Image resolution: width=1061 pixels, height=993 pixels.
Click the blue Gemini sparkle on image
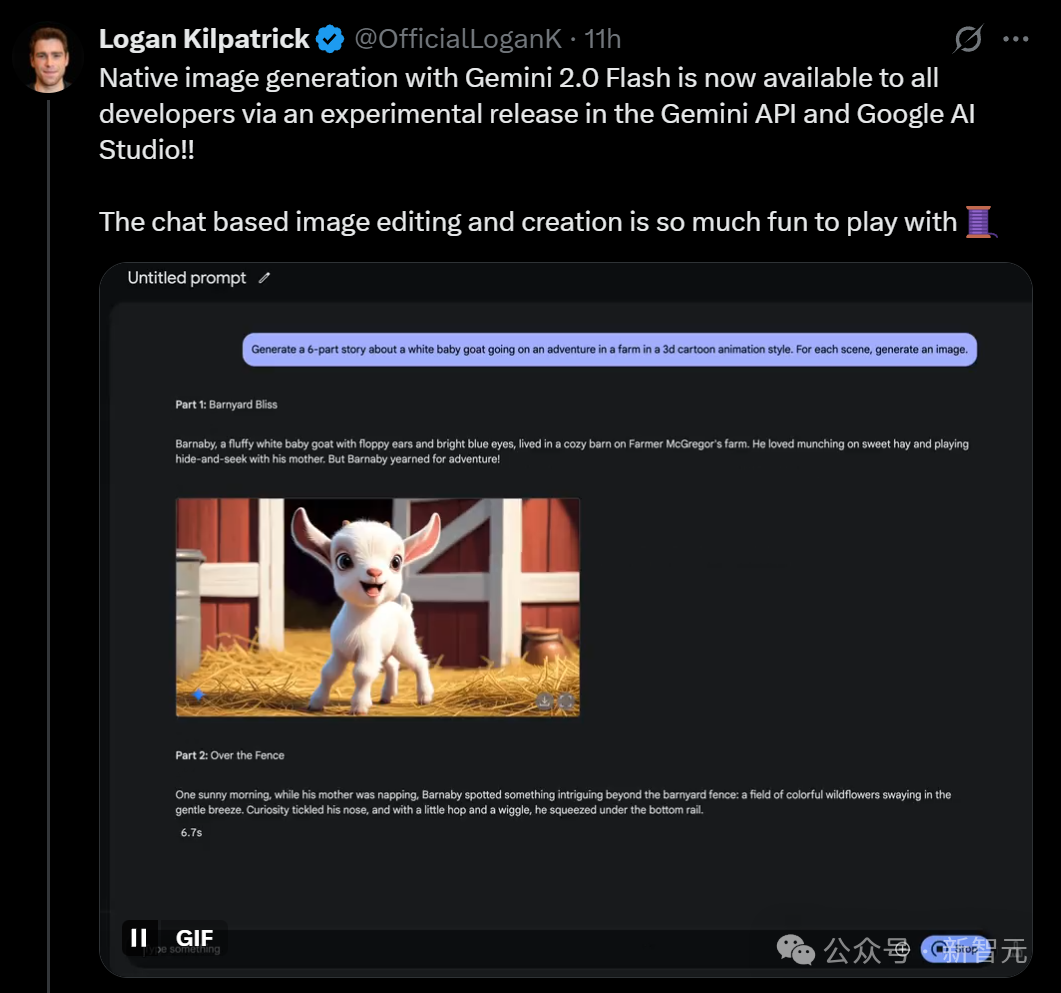[198, 695]
